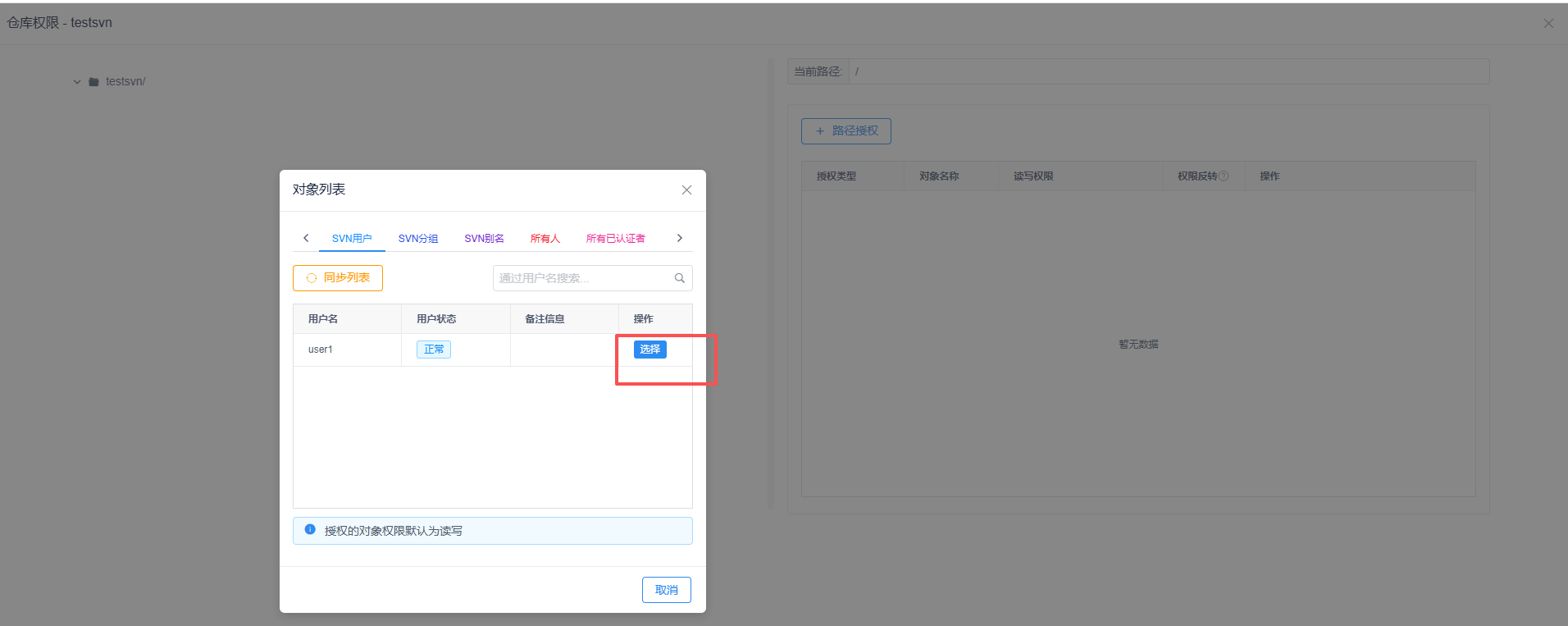Click the 同步列表 button
Viewport: 1568px width, 626px height.
(338, 278)
